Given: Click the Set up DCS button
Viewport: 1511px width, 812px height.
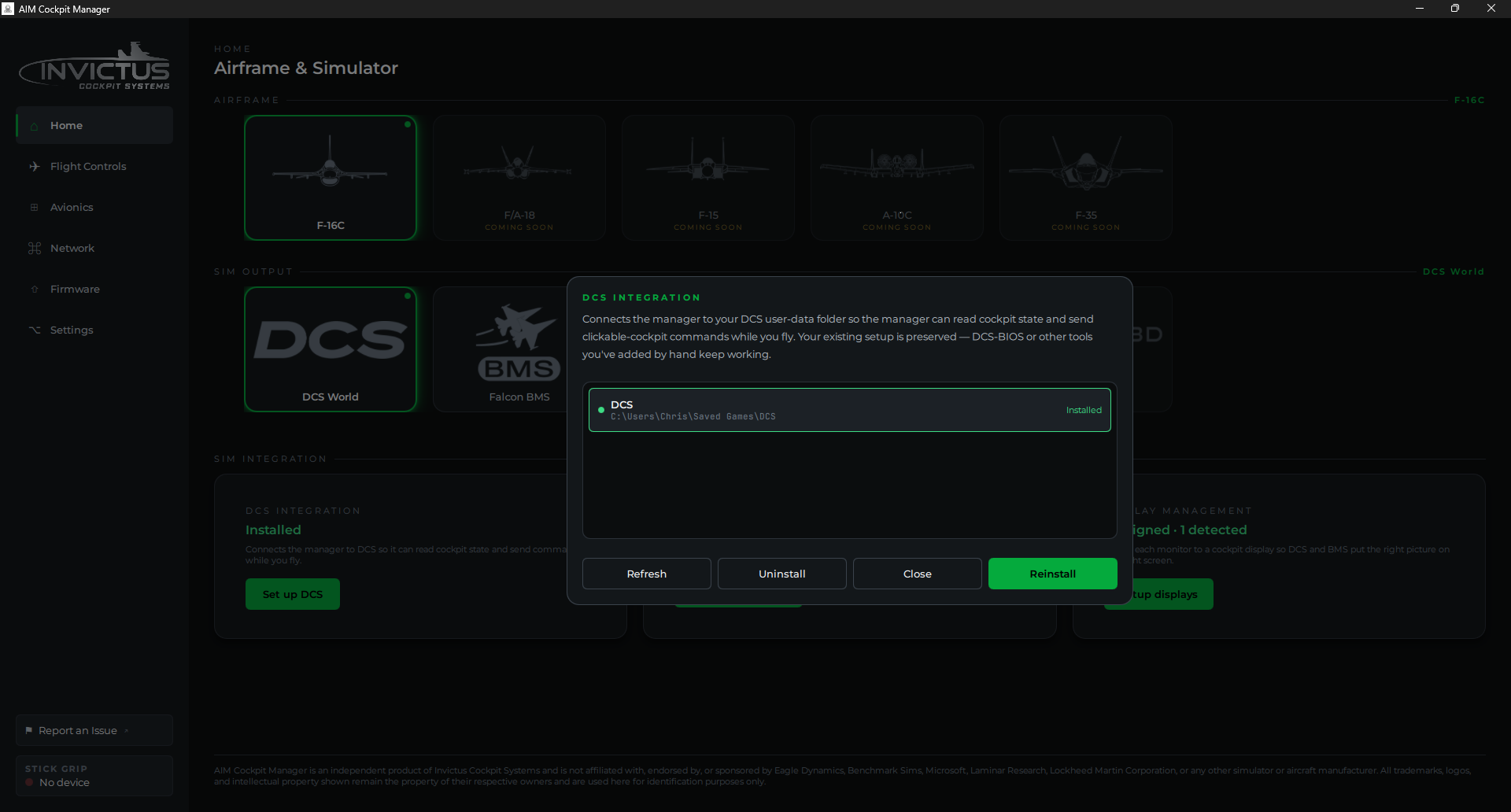Looking at the screenshot, I should [x=293, y=594].
